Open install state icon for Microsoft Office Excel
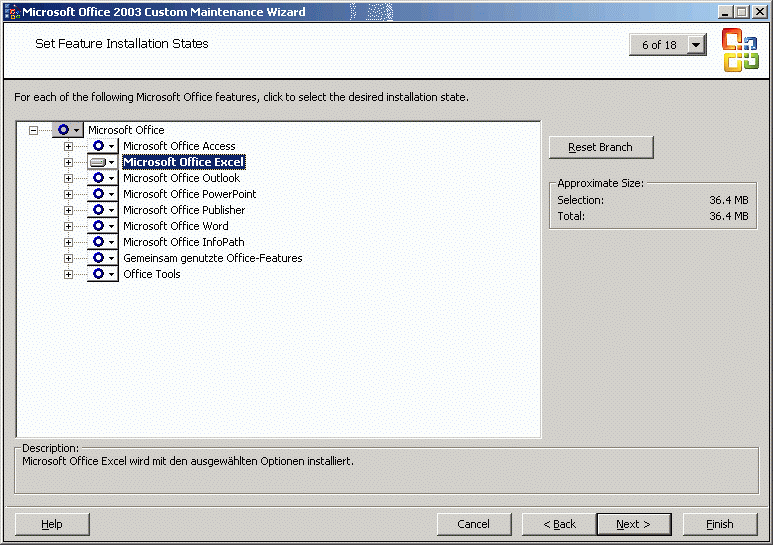 click(103, 162)
